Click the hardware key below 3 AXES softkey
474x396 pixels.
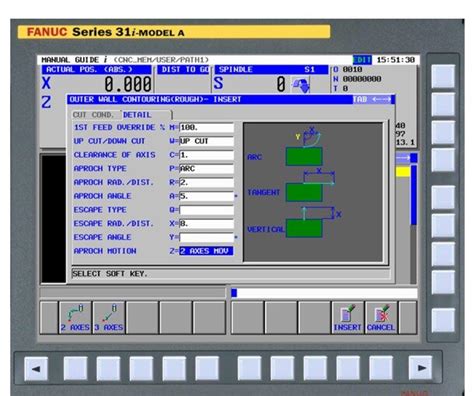[x=108, y=369]
